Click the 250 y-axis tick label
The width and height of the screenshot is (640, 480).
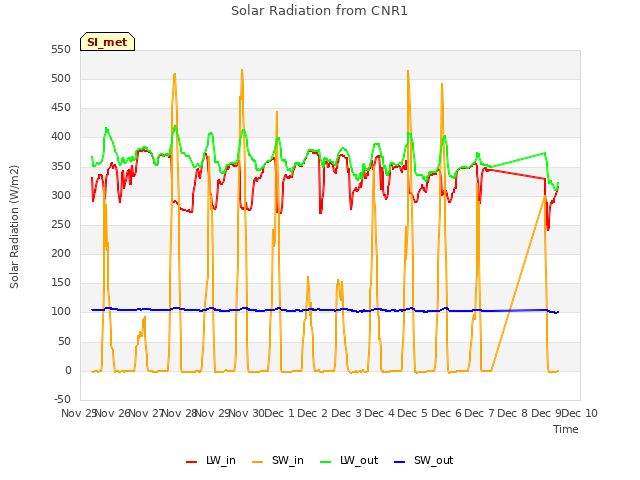(x=61, y=224)
